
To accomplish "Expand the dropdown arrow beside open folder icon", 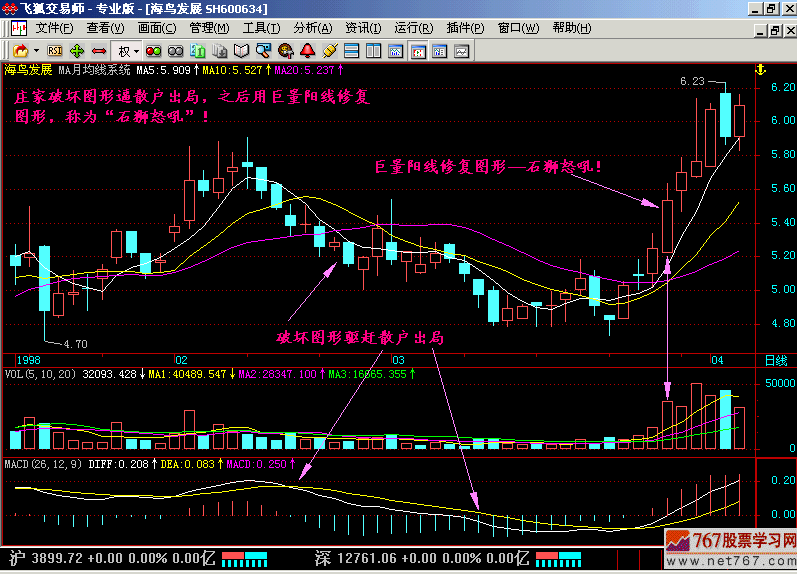I will point(37,50).
